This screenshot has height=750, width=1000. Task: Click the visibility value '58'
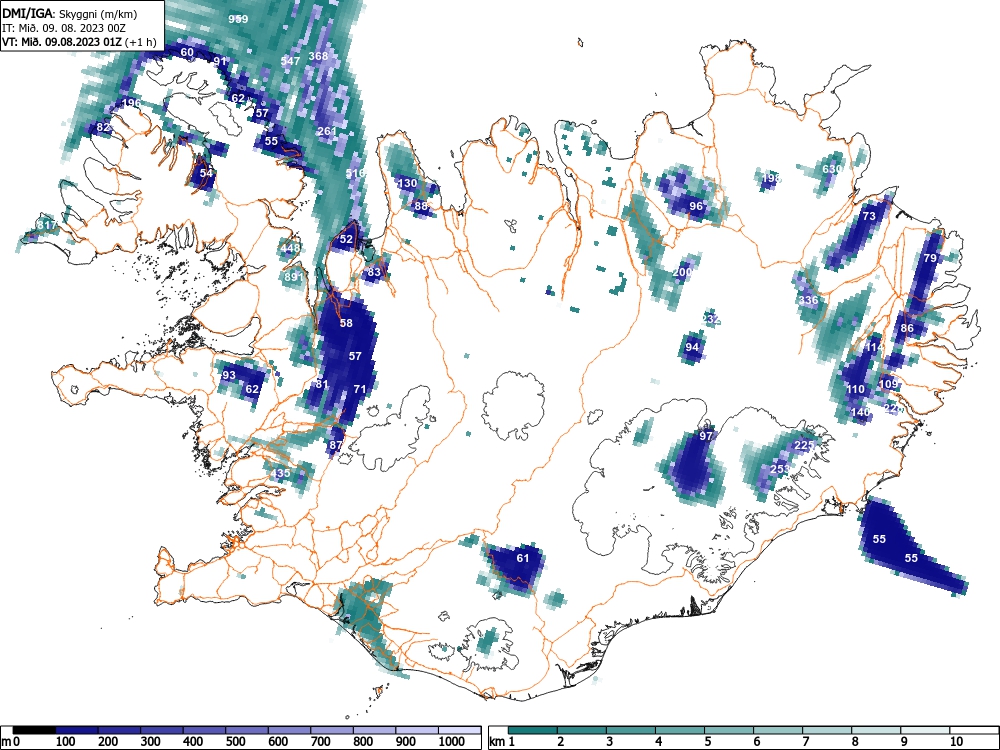click(346, 323)
